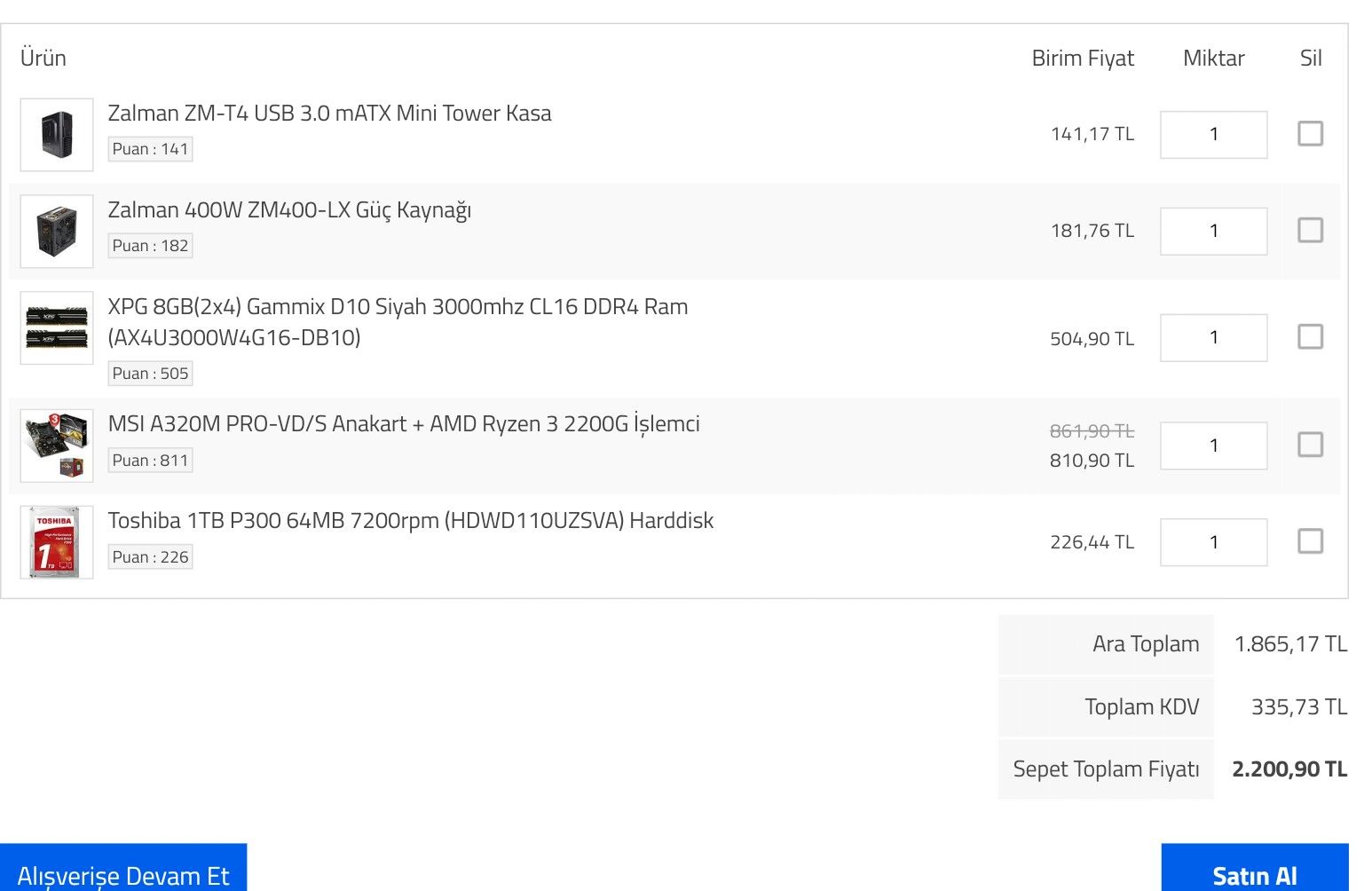The height and width of the screenshot is (891, 1372).
Task: Click the 504,90 TL unit price
Action: tap(1092, 339)
